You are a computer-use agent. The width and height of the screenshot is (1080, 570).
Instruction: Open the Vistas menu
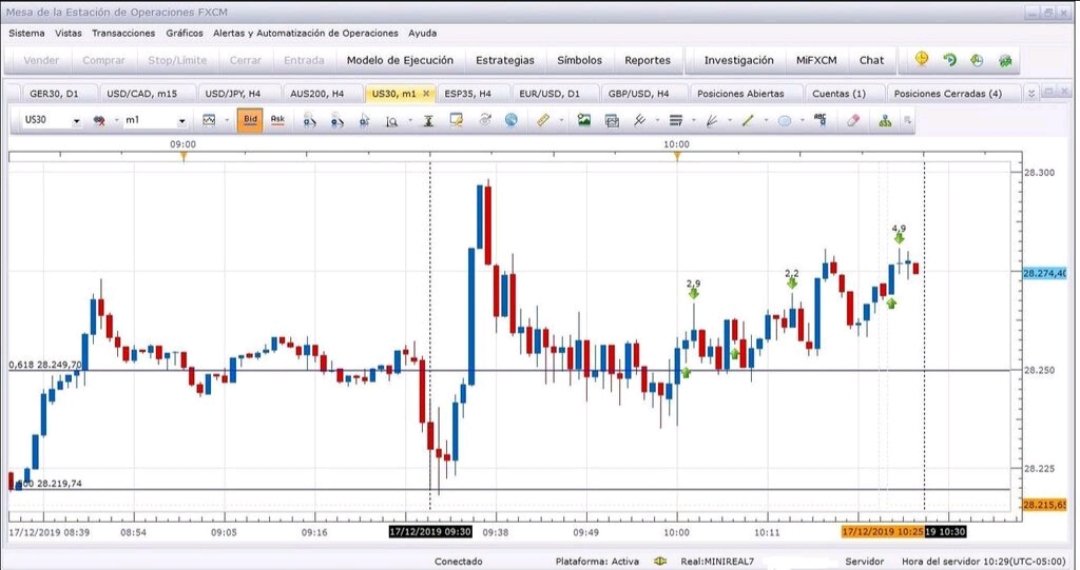pos(68,33)
